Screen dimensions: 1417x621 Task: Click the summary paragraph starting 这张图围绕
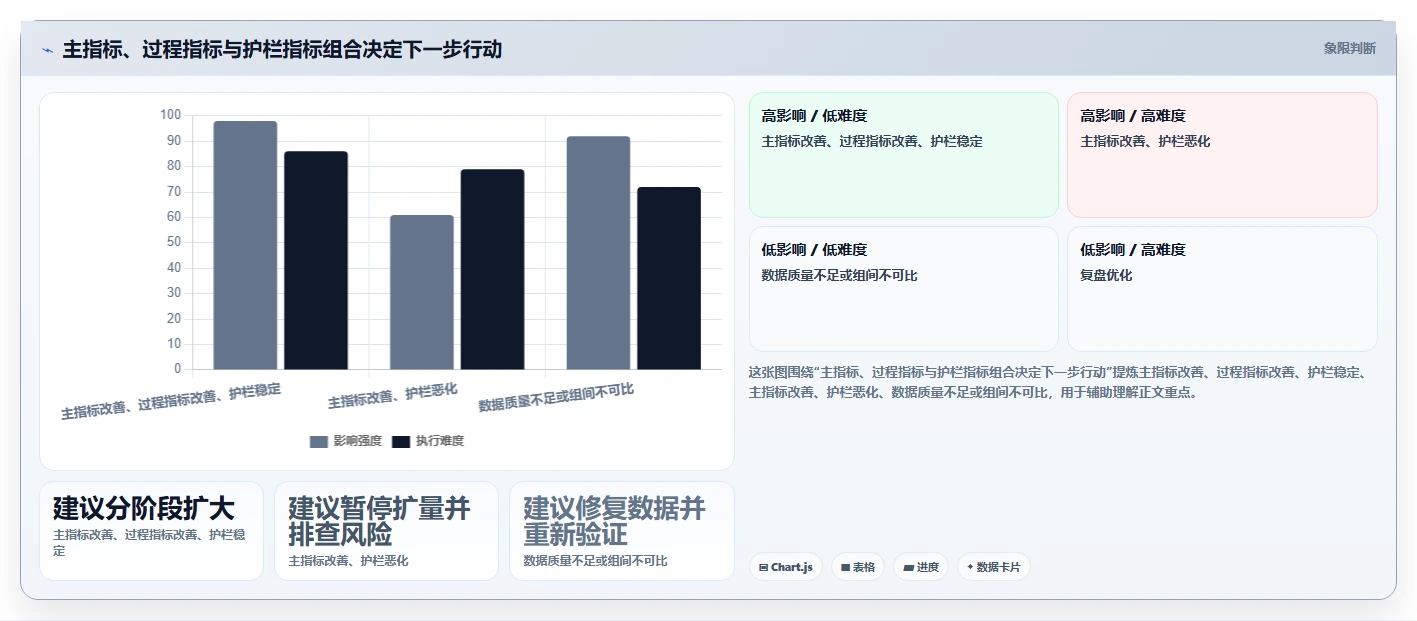coord(1060,382)
